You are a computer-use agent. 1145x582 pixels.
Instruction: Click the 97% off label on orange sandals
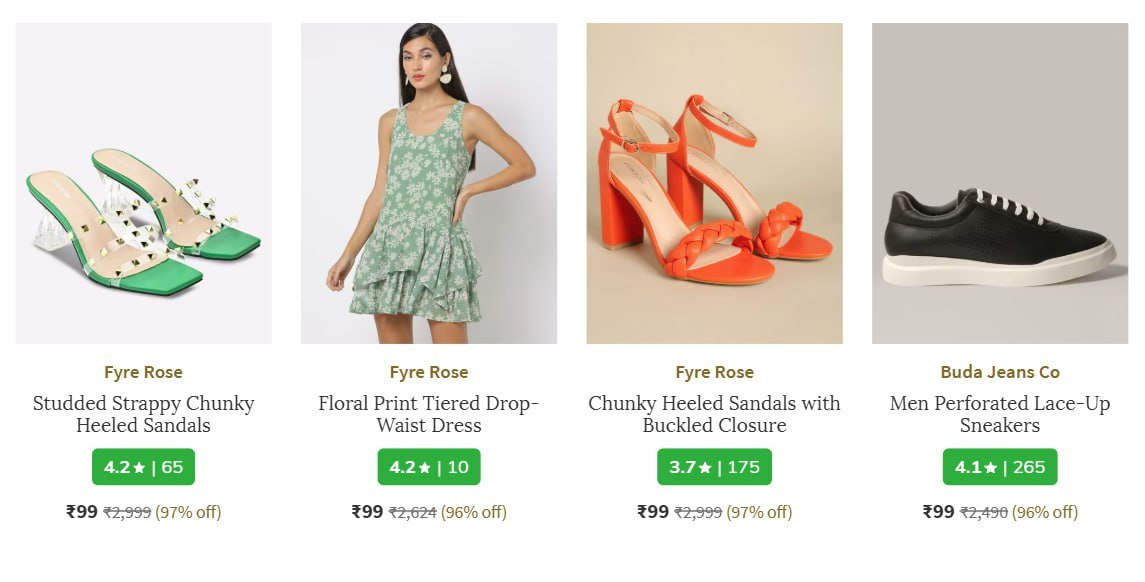[x=759, y=513]
